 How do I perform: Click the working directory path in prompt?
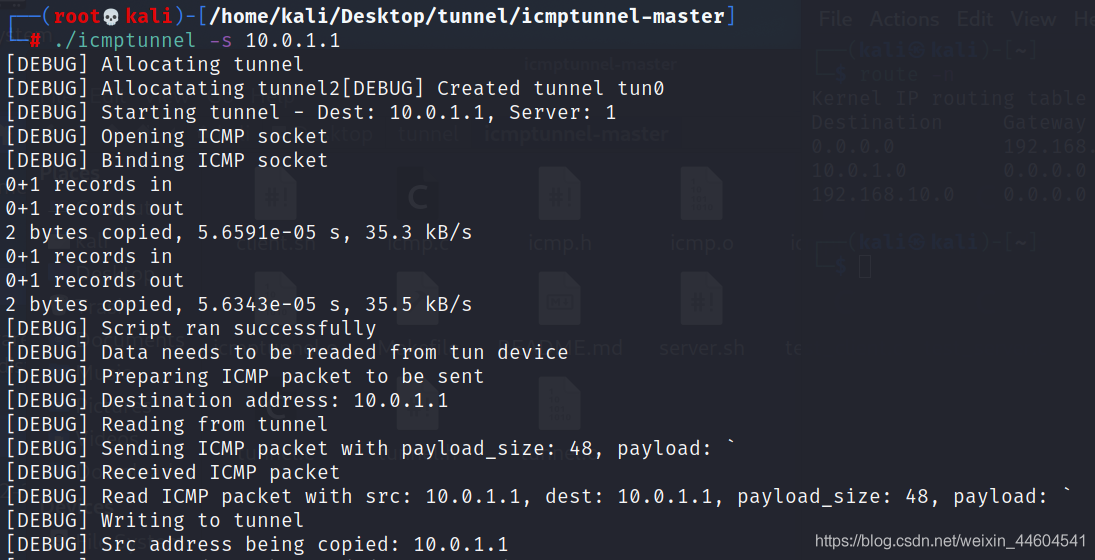[x=466, y=17]
